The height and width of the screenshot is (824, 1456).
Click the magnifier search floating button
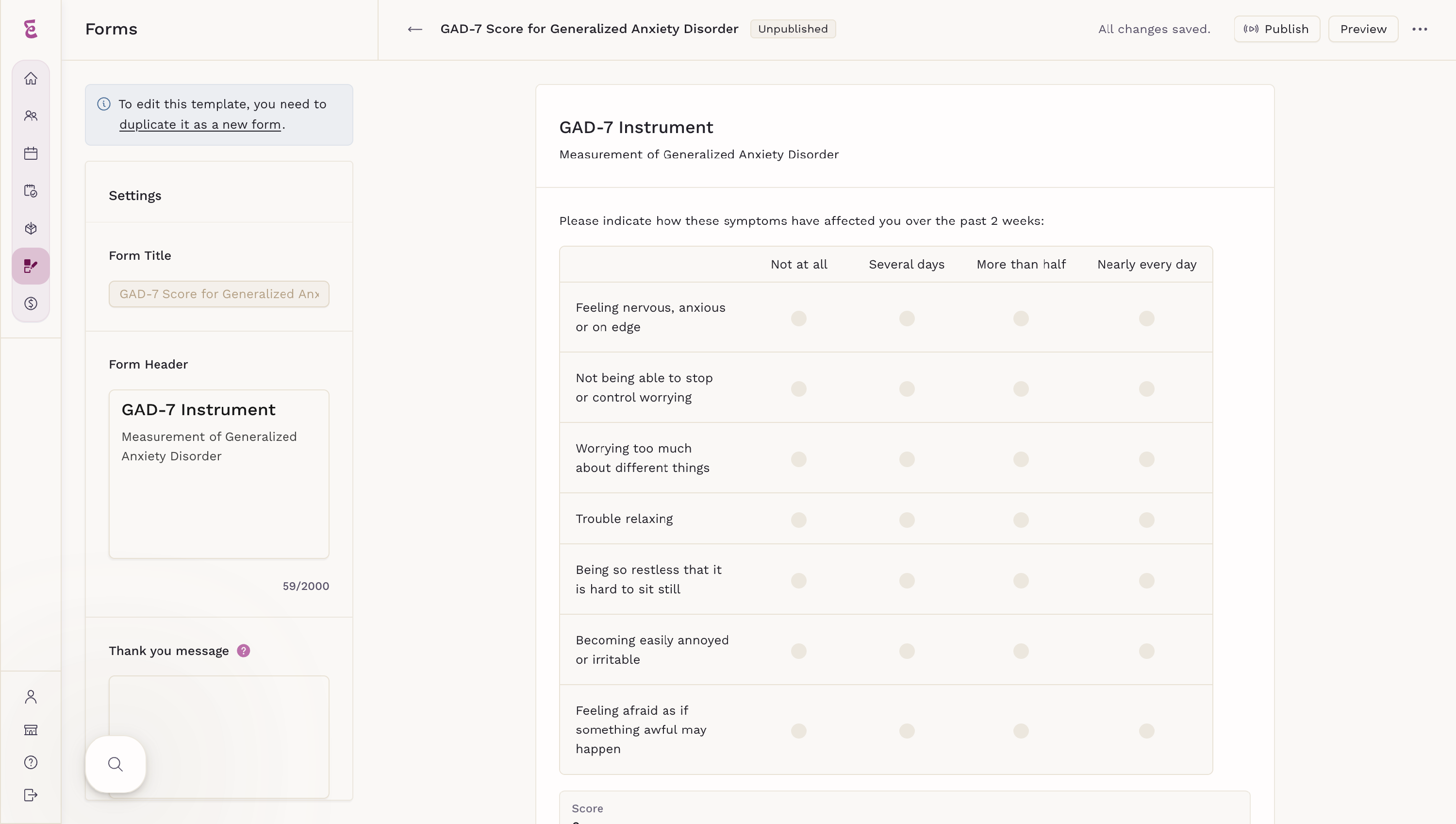116,764
